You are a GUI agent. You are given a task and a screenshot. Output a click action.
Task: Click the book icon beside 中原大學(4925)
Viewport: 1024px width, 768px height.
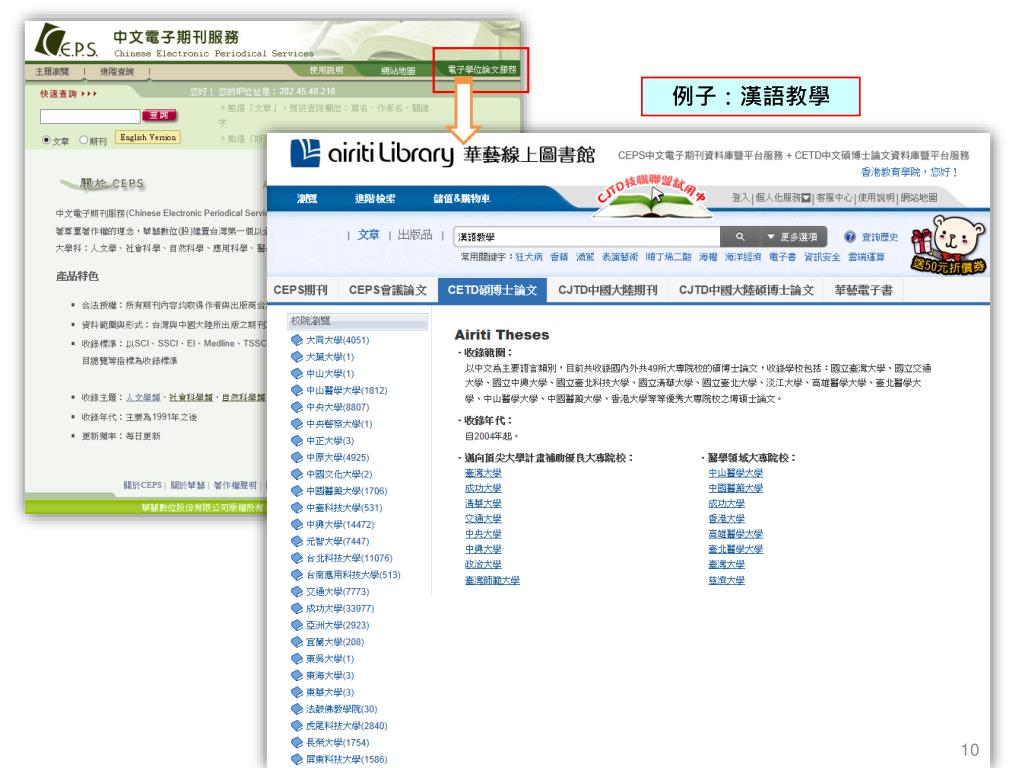(x=296, y=457)
